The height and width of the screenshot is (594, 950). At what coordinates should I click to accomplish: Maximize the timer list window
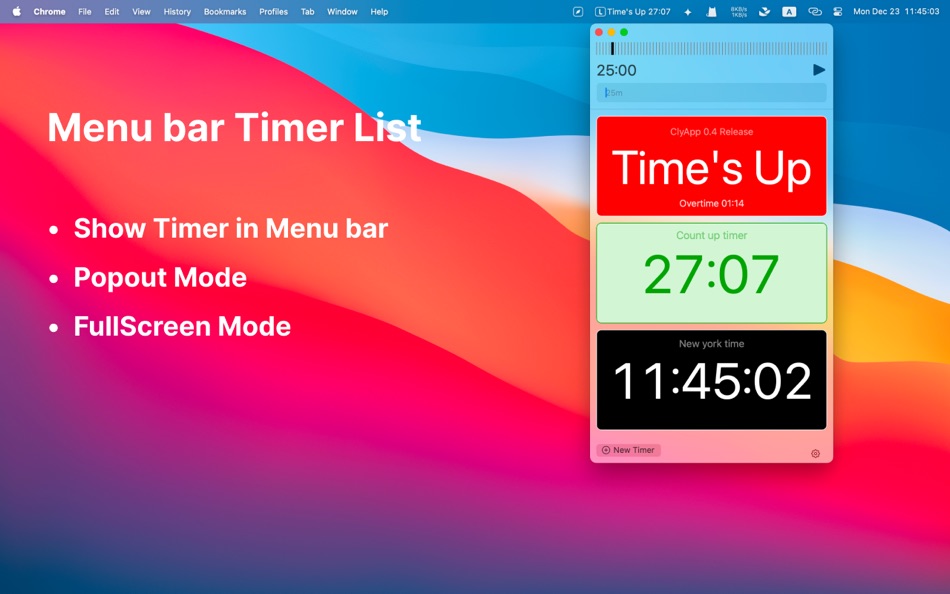point(624,32)
